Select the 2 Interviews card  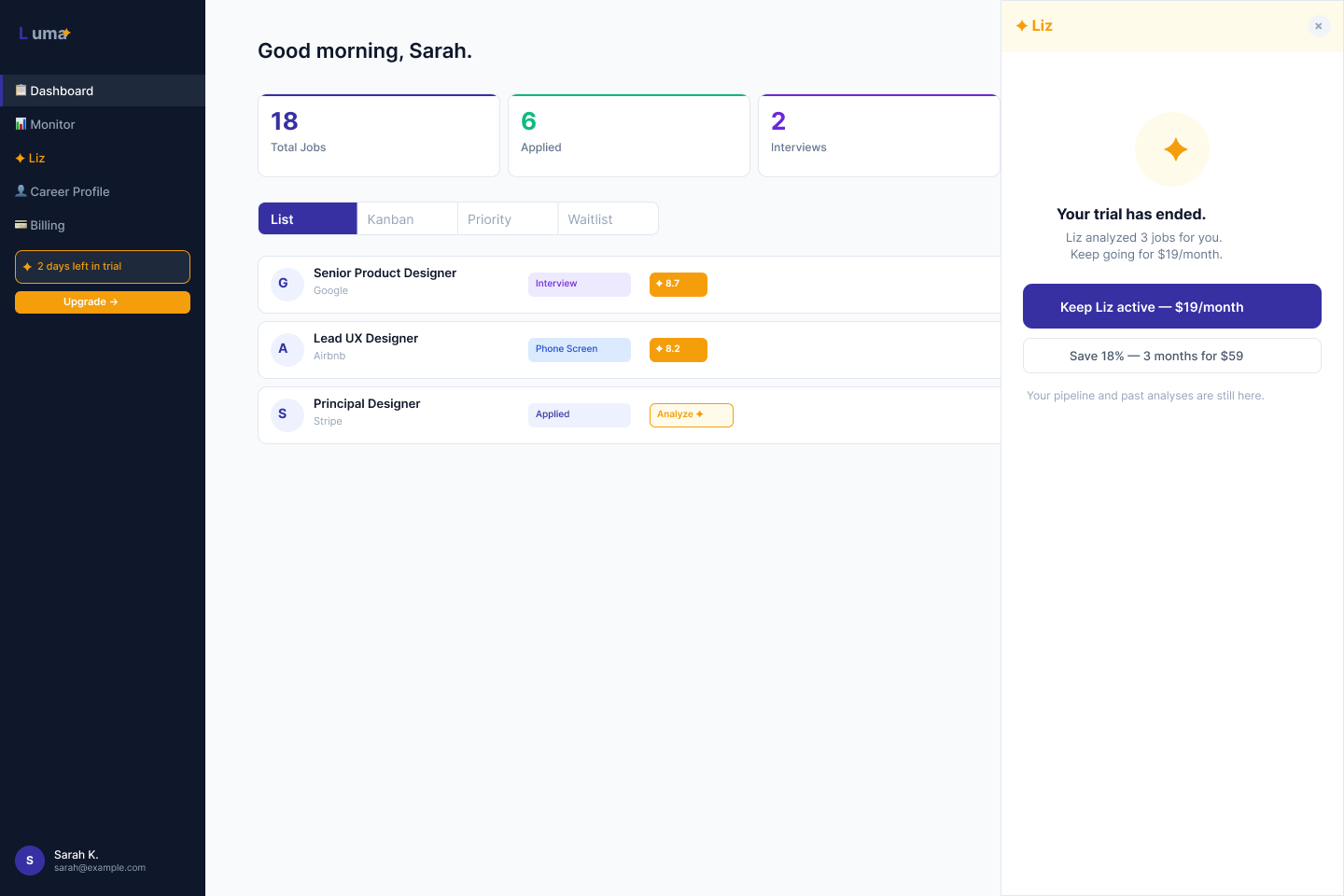(x=879, y=135)
